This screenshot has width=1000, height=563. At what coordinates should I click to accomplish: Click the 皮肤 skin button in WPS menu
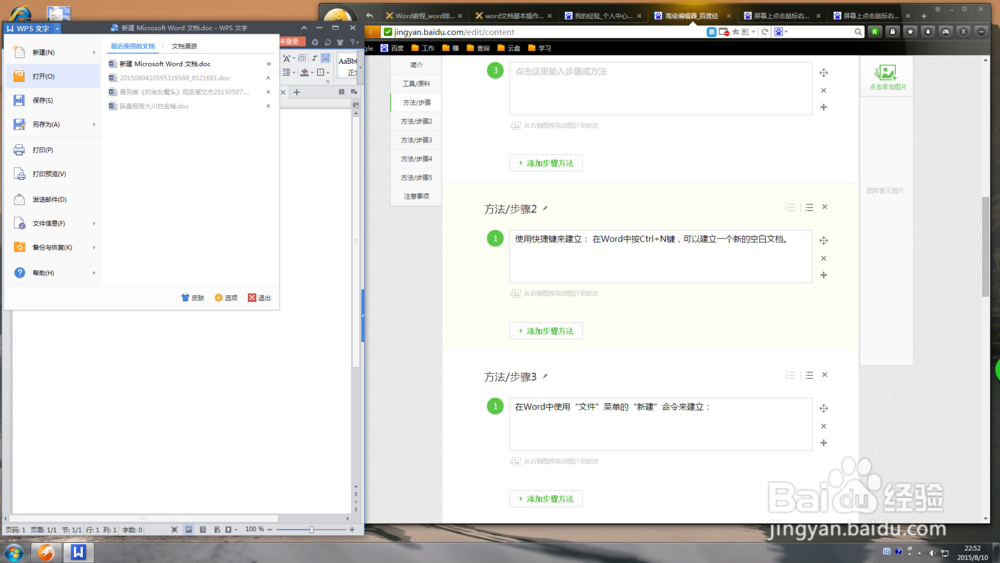tap(193, 298)
